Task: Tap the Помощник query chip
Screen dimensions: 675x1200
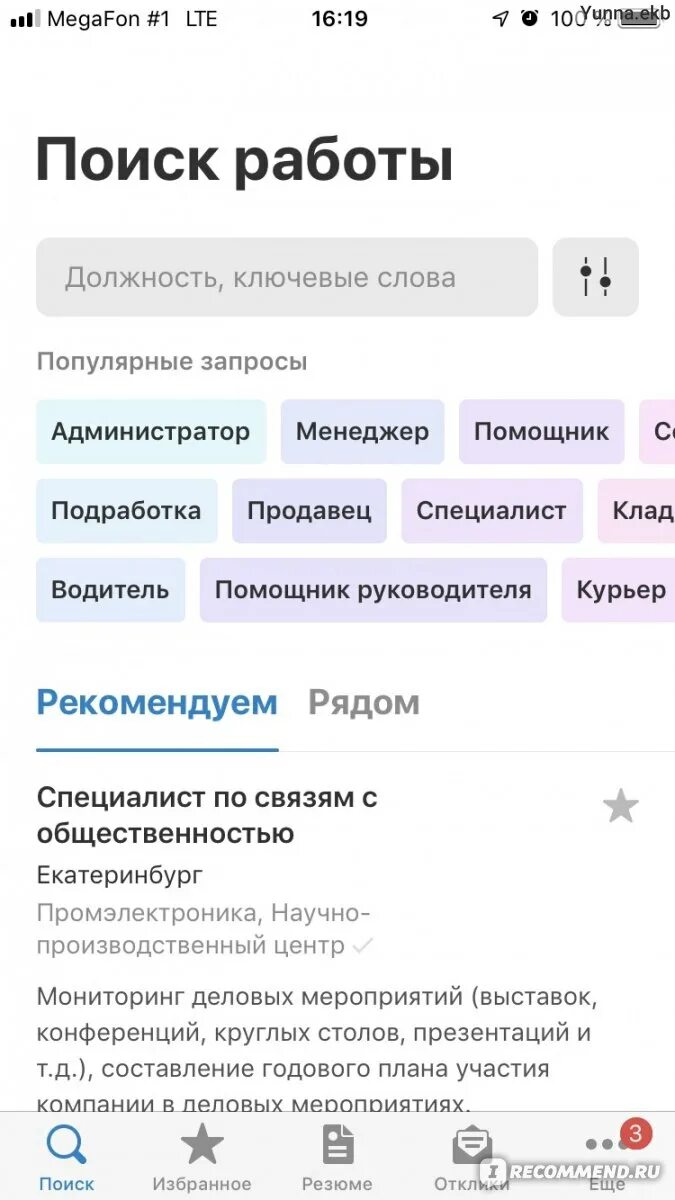Action: 541,432
